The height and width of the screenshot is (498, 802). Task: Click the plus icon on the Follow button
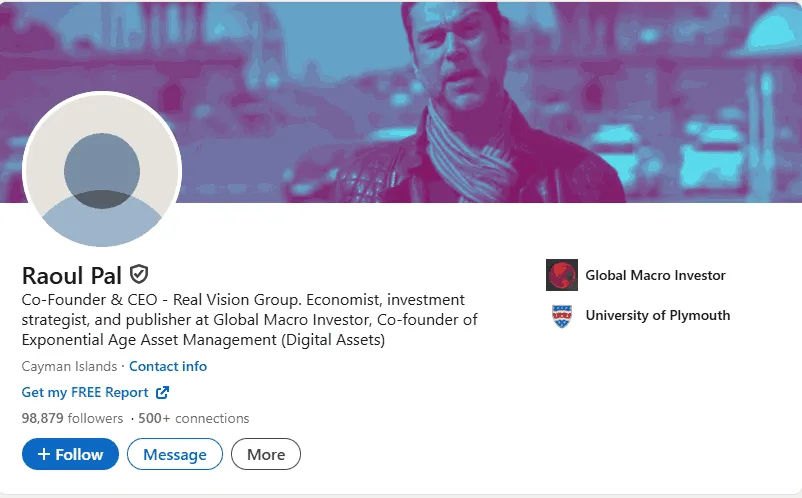44,454
